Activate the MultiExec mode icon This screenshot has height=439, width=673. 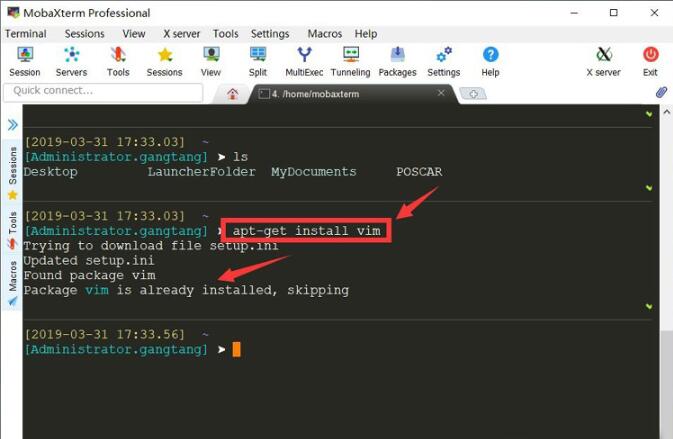click(304, 61)
